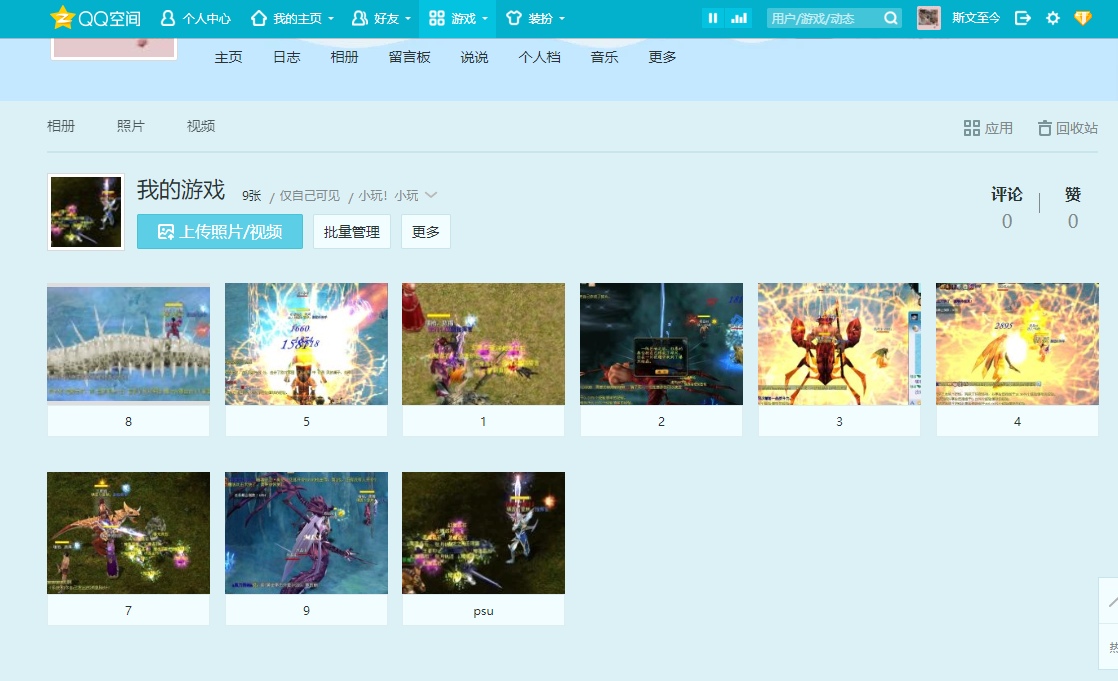Click the 9张 photo count text

[252, 195]
